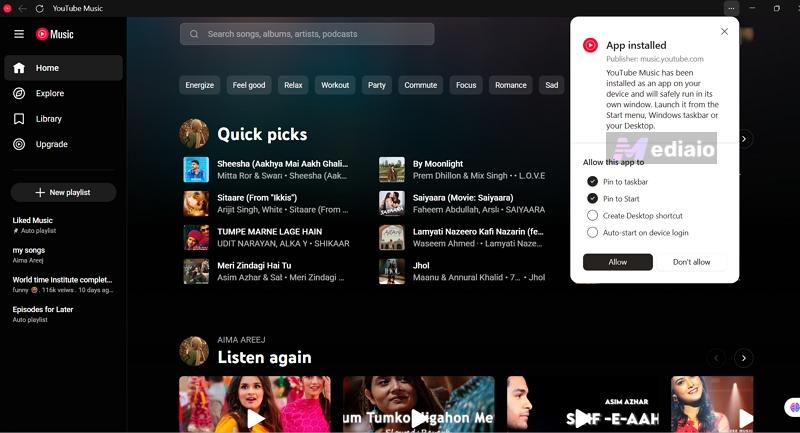Open the Quick picks heading
This screenshot has width=800, height=433.
[262, 135]
